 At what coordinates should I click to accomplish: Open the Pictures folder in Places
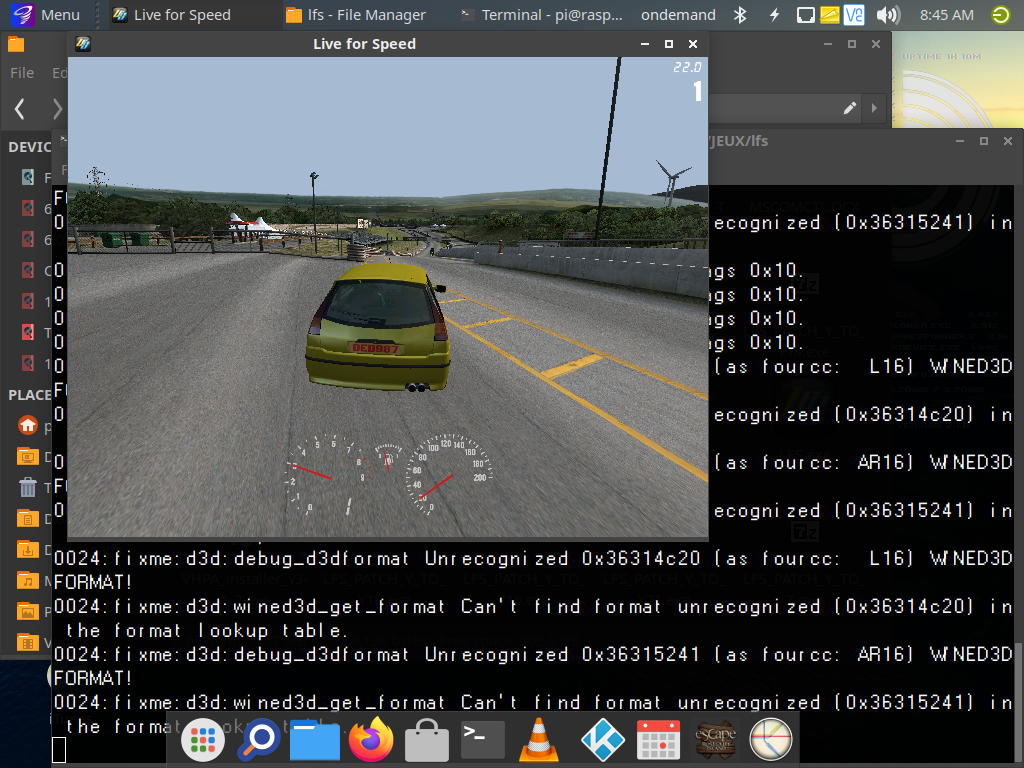pyautogui.click(x=27, y=611)
